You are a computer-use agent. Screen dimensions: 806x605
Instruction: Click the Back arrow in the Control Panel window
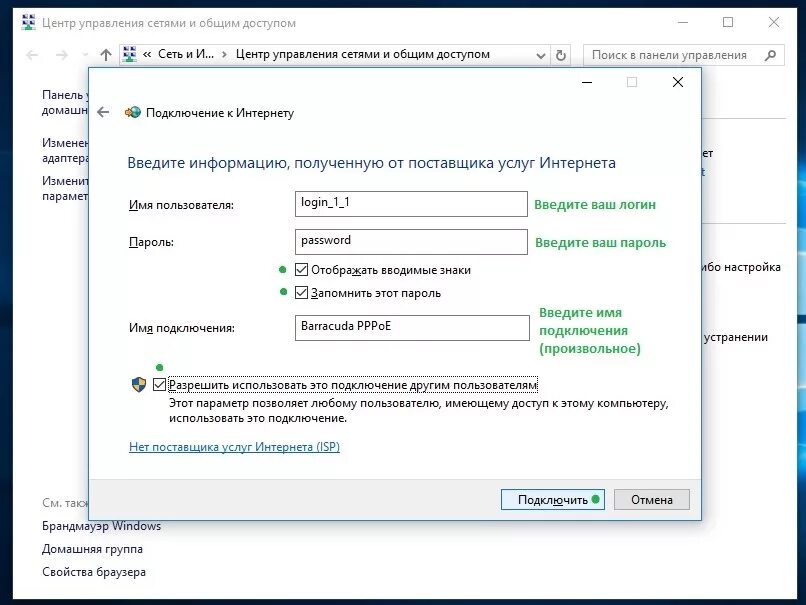(x=32, y=55)
